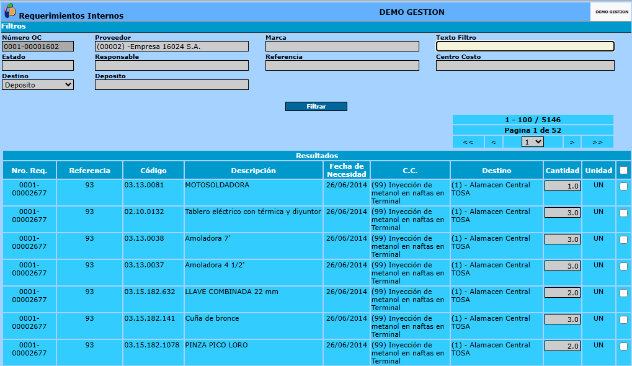Toggle the select-all checkbox in header
This screenshot has height=366, width=632.
[624, 171]
